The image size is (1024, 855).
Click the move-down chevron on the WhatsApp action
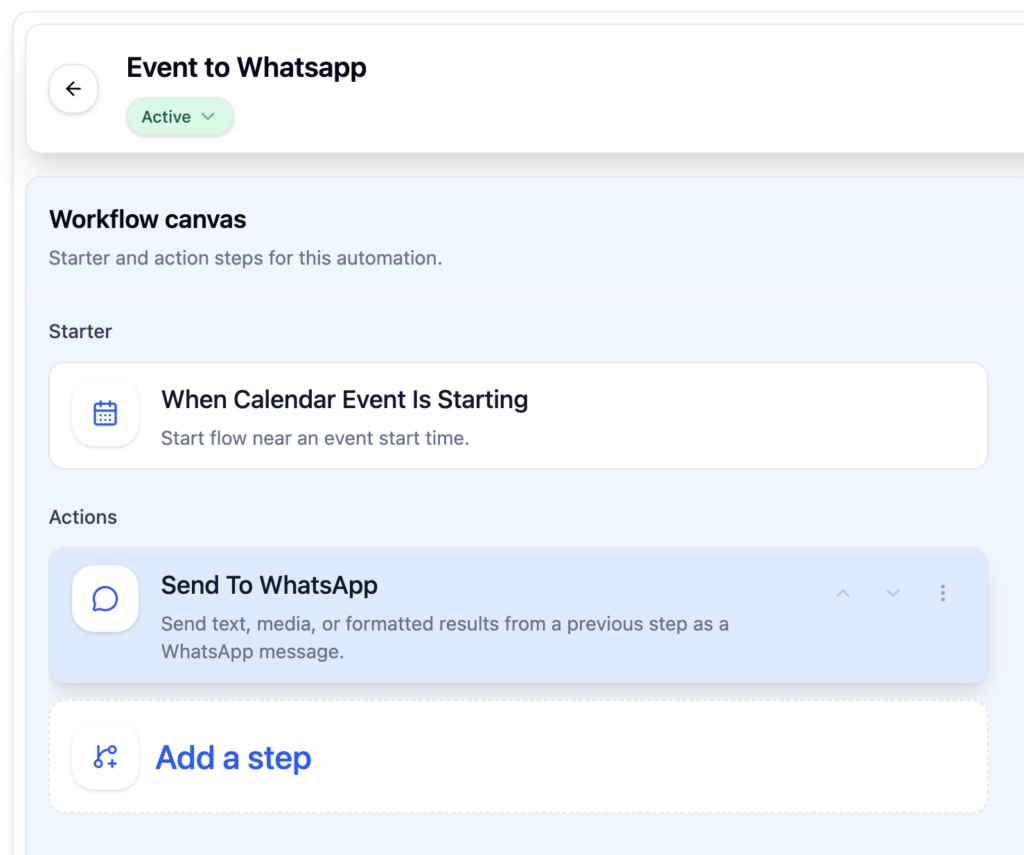[893, 592]
